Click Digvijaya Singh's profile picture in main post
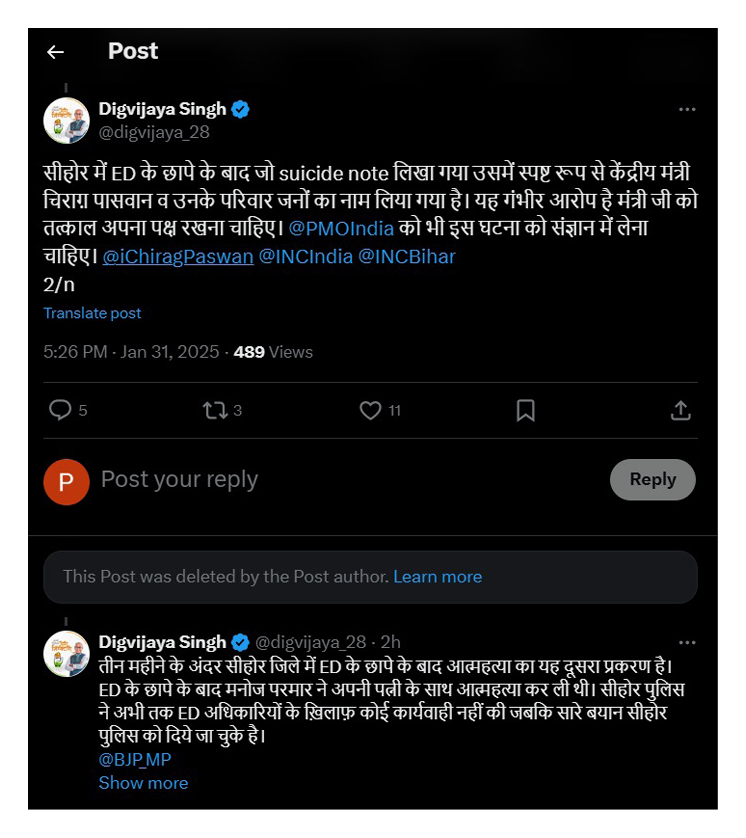The height and width of the screenshot is (838, 746). click(67, 120)
